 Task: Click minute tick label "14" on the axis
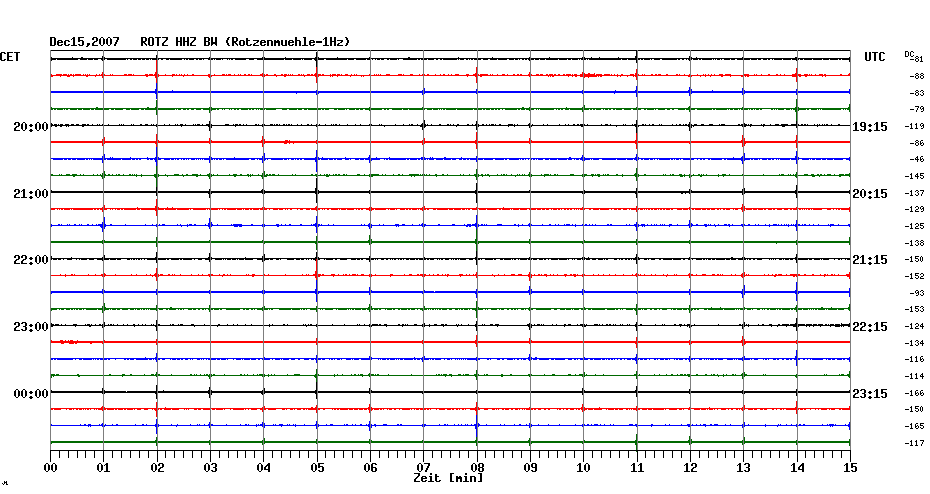point(797,468)
